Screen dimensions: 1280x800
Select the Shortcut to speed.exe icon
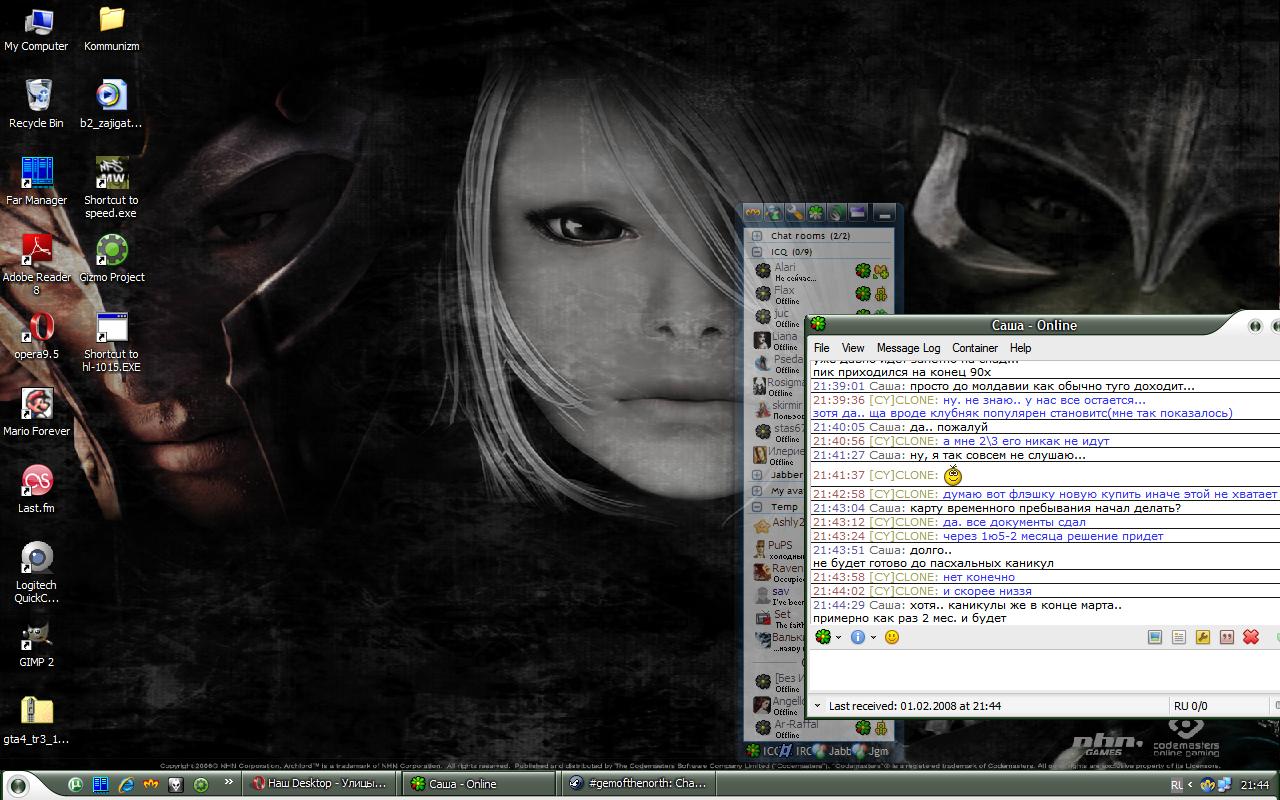(111, 188)
